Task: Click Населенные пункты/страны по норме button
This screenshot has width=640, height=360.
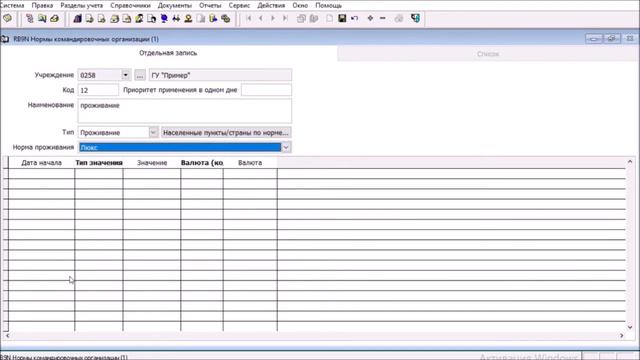Action: [x=226, y=132]
